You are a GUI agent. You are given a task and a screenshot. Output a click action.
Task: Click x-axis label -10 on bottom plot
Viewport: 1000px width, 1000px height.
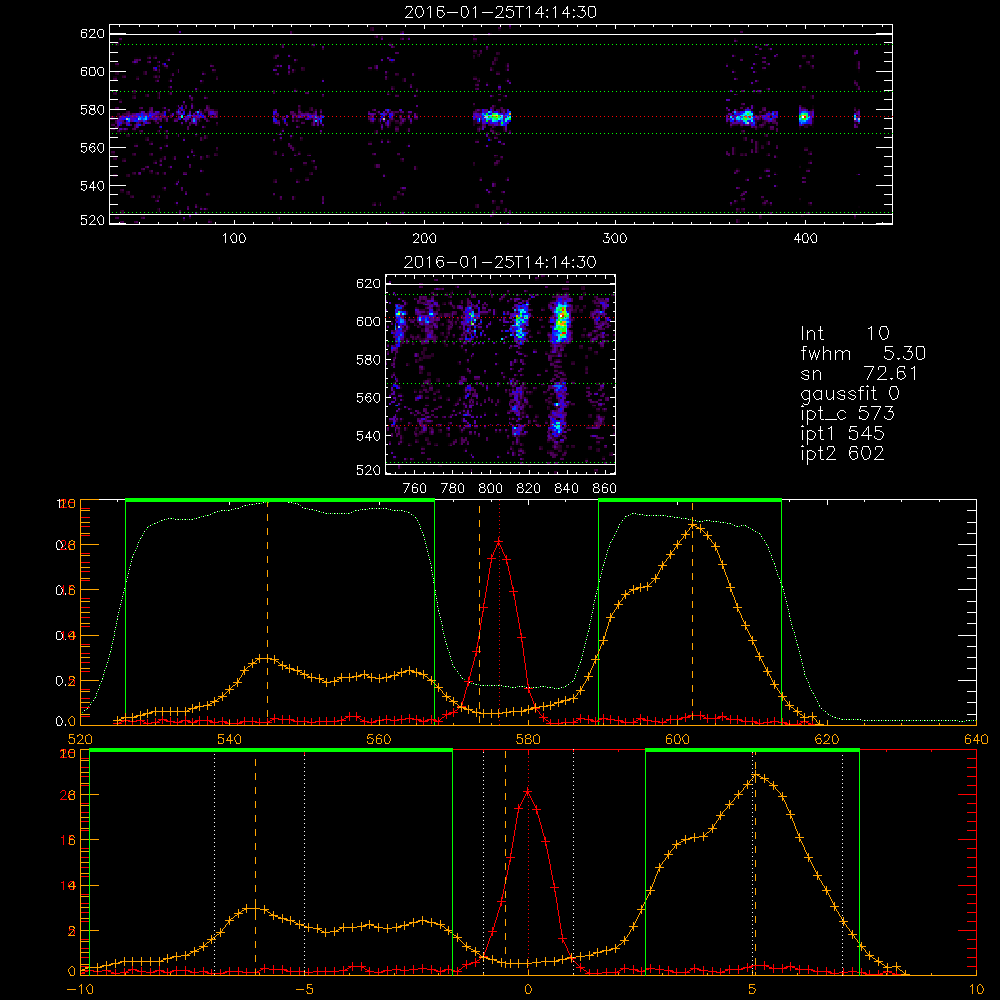click(x=80, y=990)
